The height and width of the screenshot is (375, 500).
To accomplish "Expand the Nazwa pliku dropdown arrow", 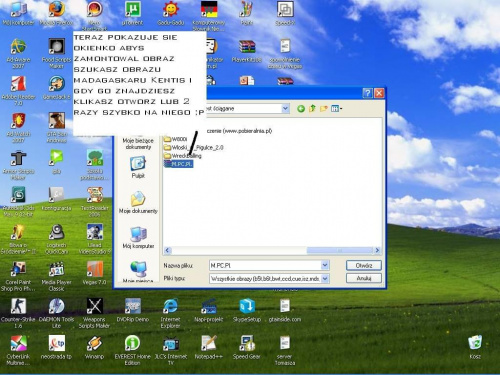I will click(325, 265).
